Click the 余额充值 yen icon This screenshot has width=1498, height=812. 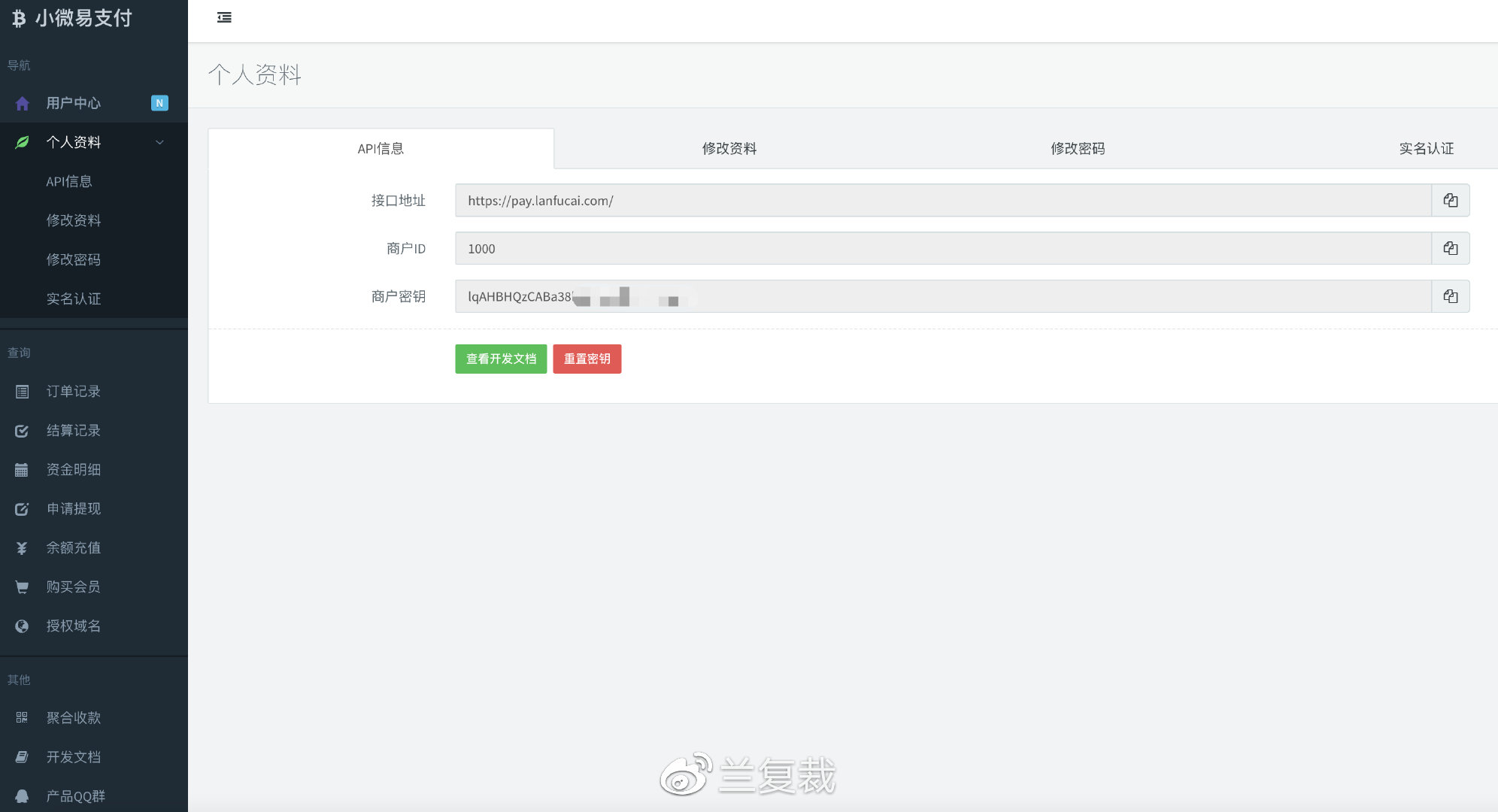point(22,548)
